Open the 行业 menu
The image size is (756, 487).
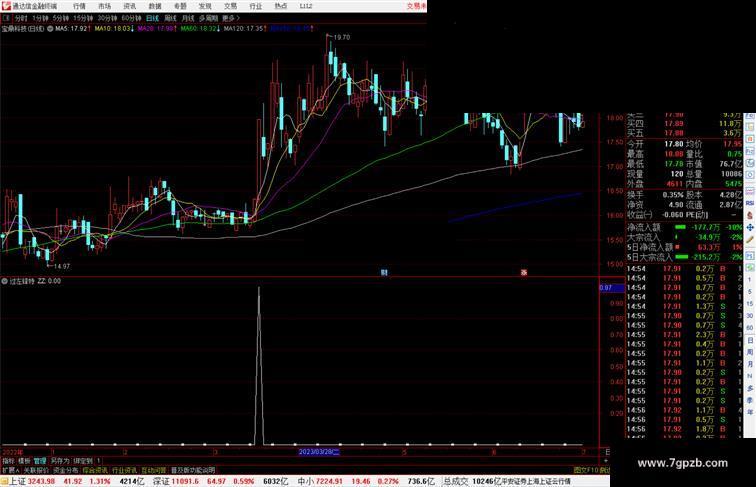click(256, 6)
